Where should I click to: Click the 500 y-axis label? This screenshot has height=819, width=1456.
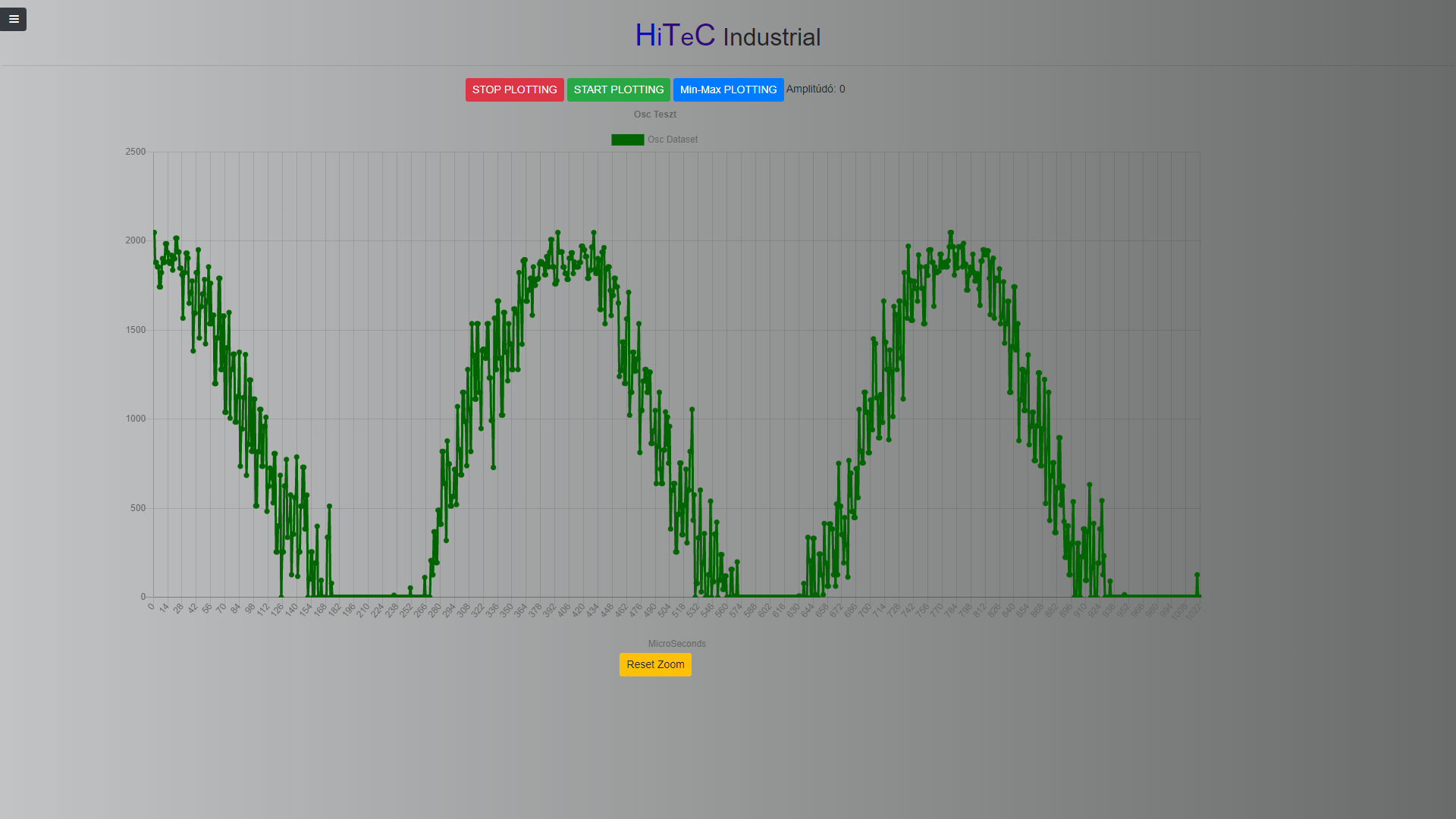coord(138,508)
